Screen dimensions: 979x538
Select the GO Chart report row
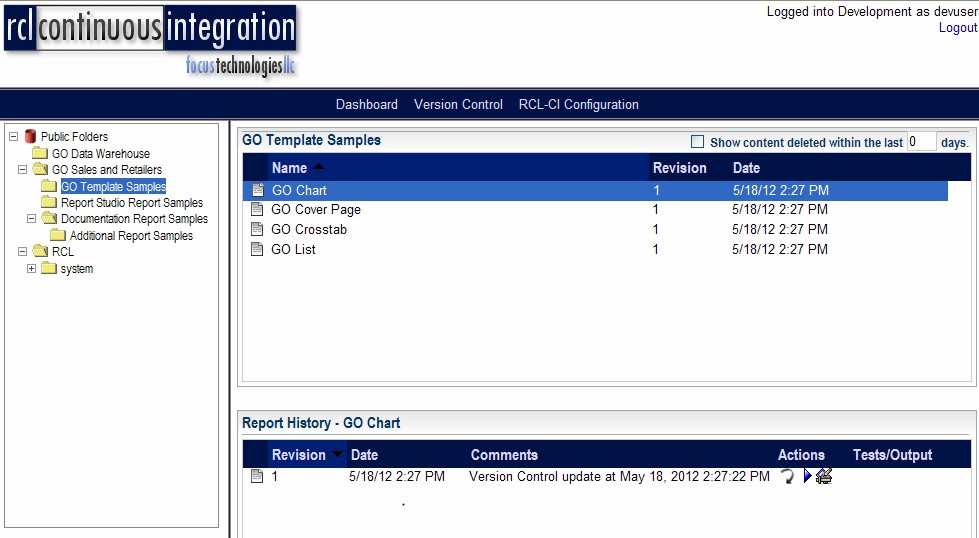595,190
